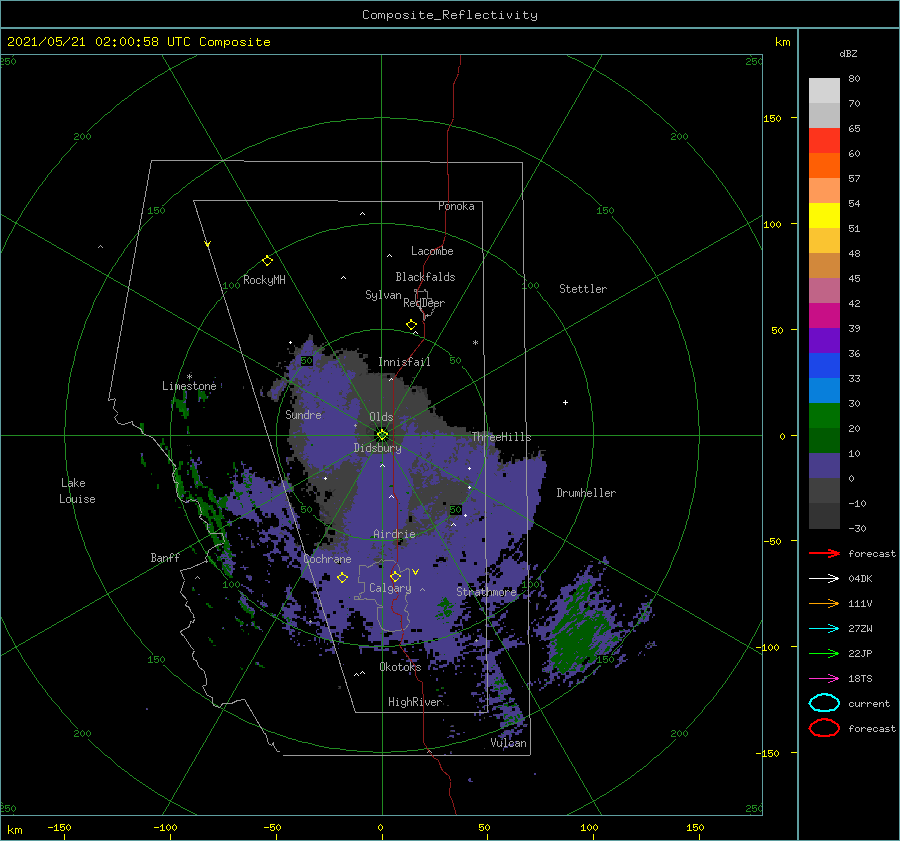Click the Sylvan label

pos(383,294)
